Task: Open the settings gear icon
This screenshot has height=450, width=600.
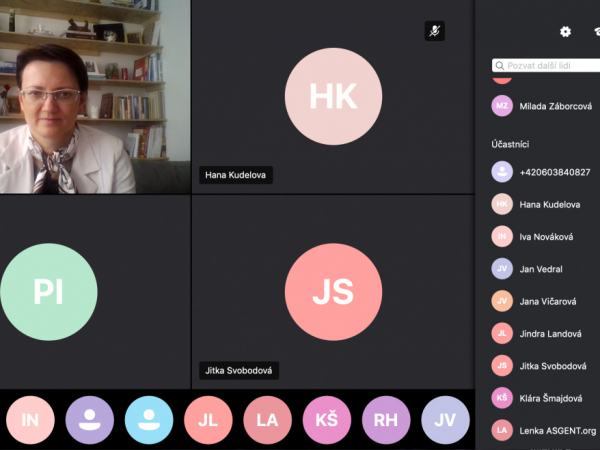Action: [x=565, y=31]
